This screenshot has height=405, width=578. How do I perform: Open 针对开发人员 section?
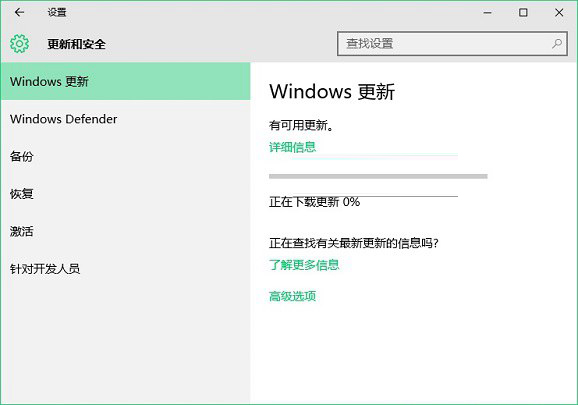click(126, 269)
